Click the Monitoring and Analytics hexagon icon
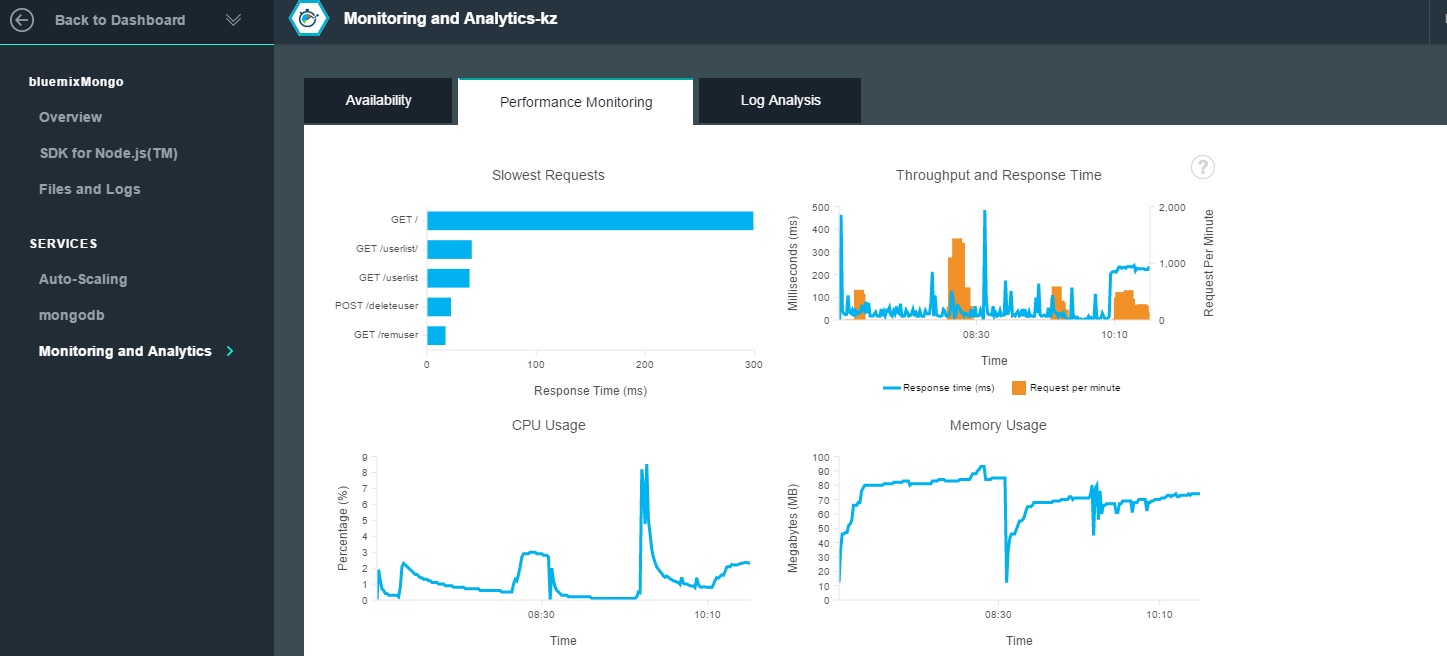The width and height of the screenshot is (1447, 656). (x=309, y=19)
